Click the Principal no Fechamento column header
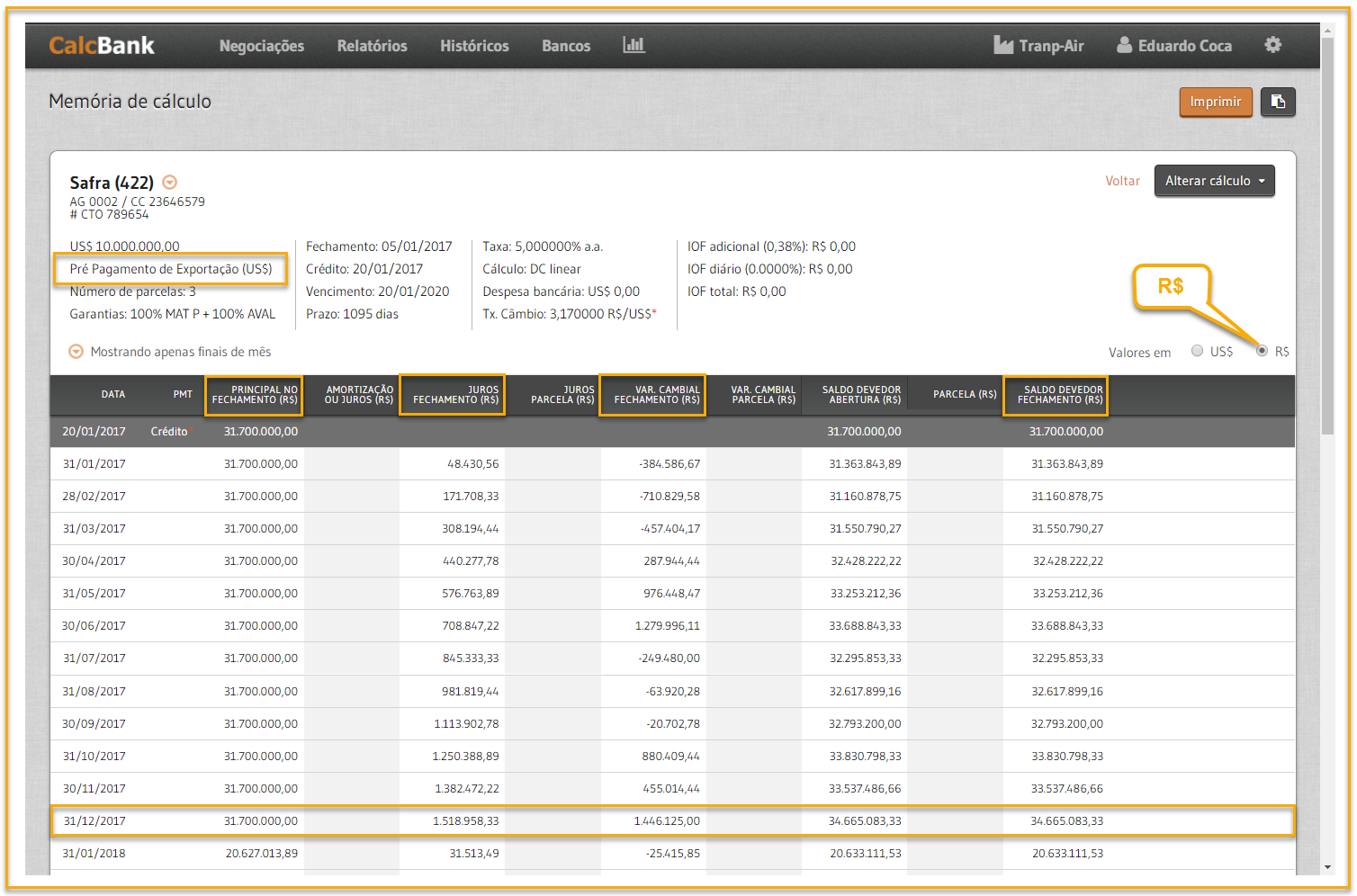The height and width of the screenshot is (896, 1357). [x=255, y=395]
